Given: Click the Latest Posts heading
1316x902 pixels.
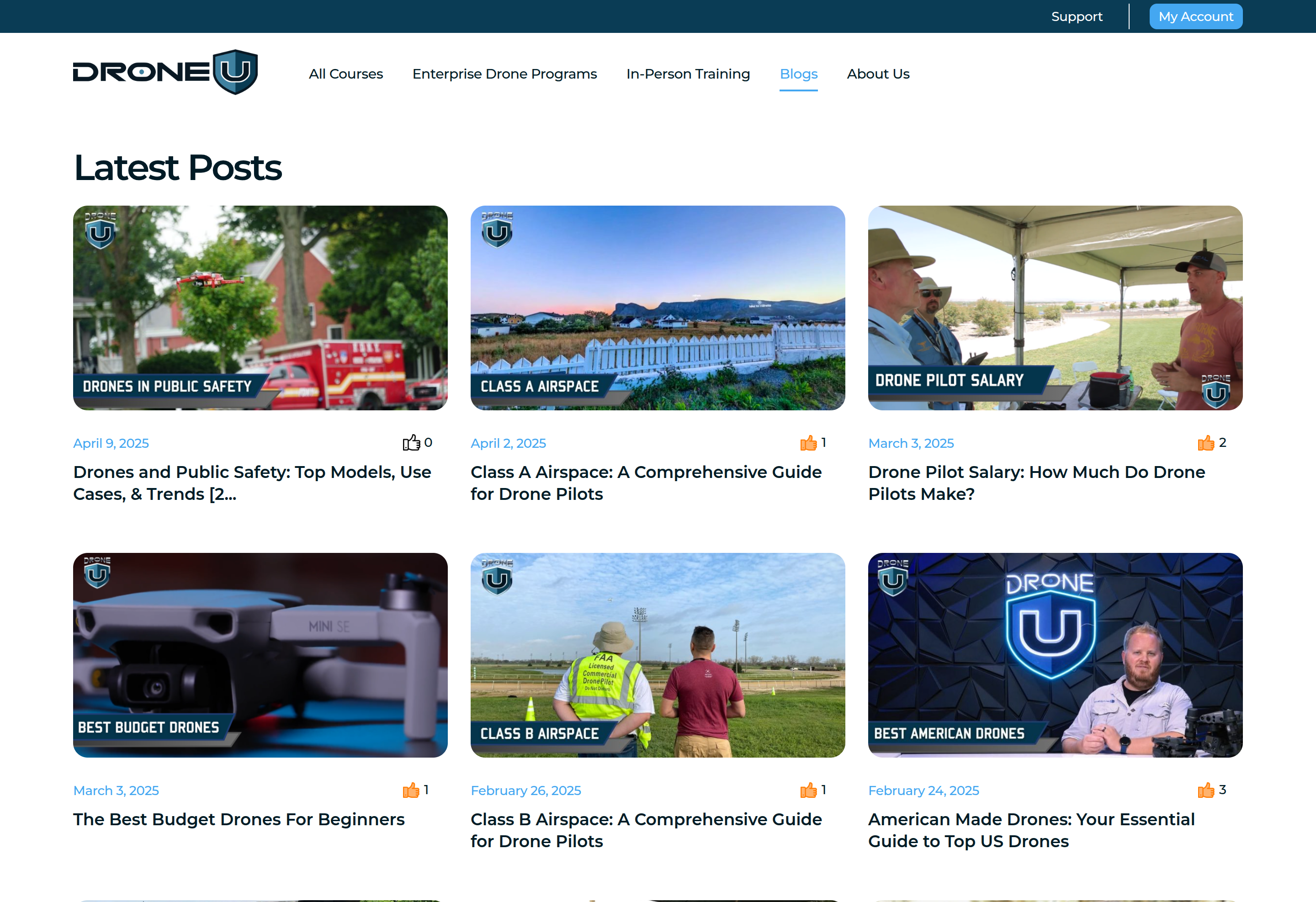Looking at the screenshot, I should 178,168.
